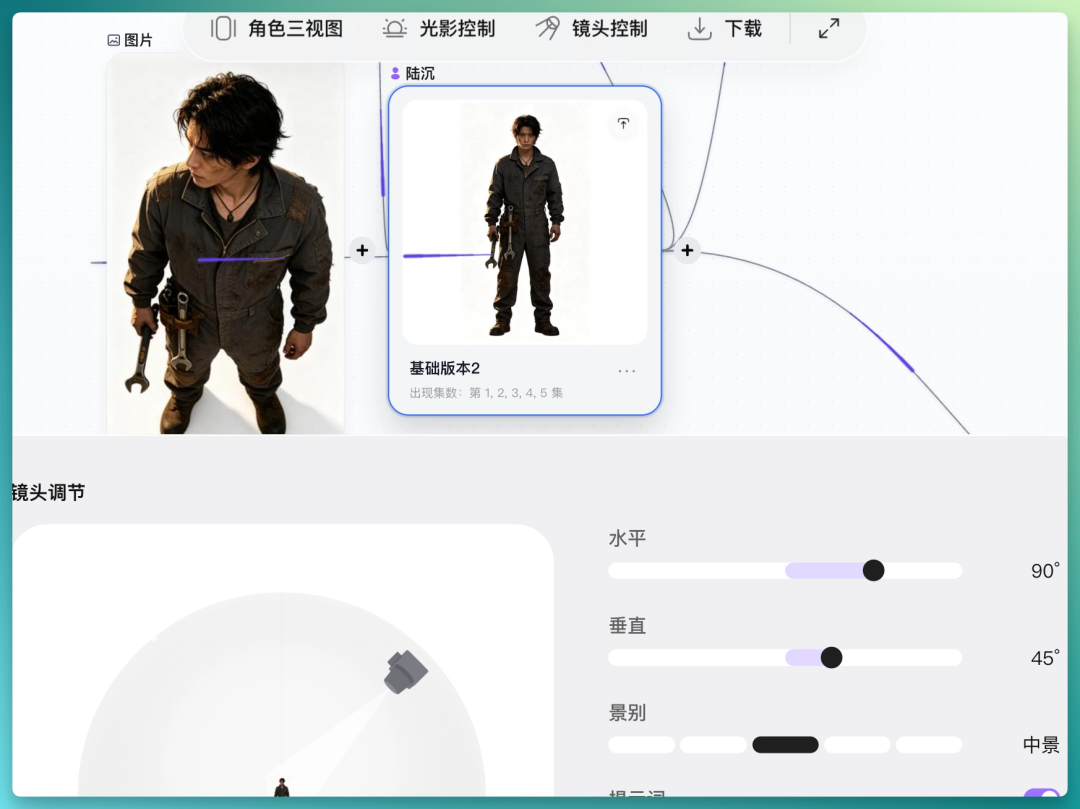Click the 基础版本2 title text
This screenshot has height=809, width=1080.
[x=444, y=368]
